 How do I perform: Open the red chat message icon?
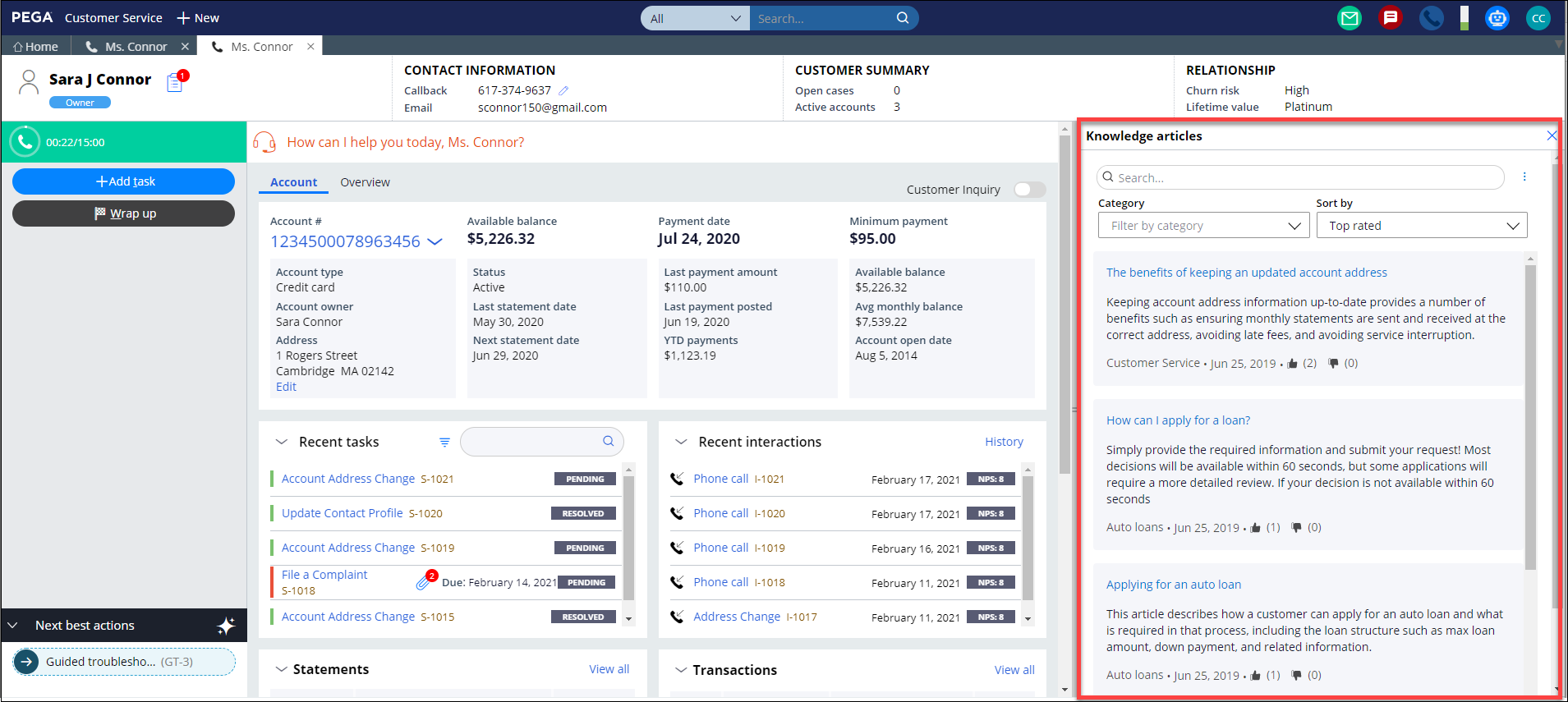pos(1390,18)
